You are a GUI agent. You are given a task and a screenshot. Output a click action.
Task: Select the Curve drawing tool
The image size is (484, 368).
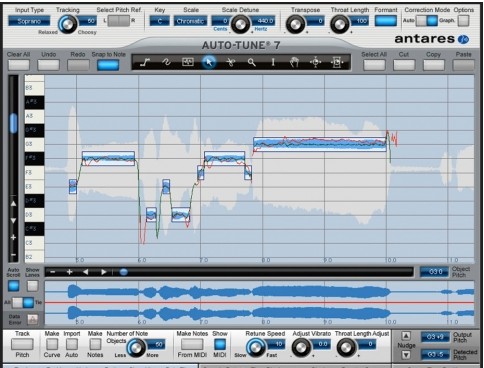point(166,62)
